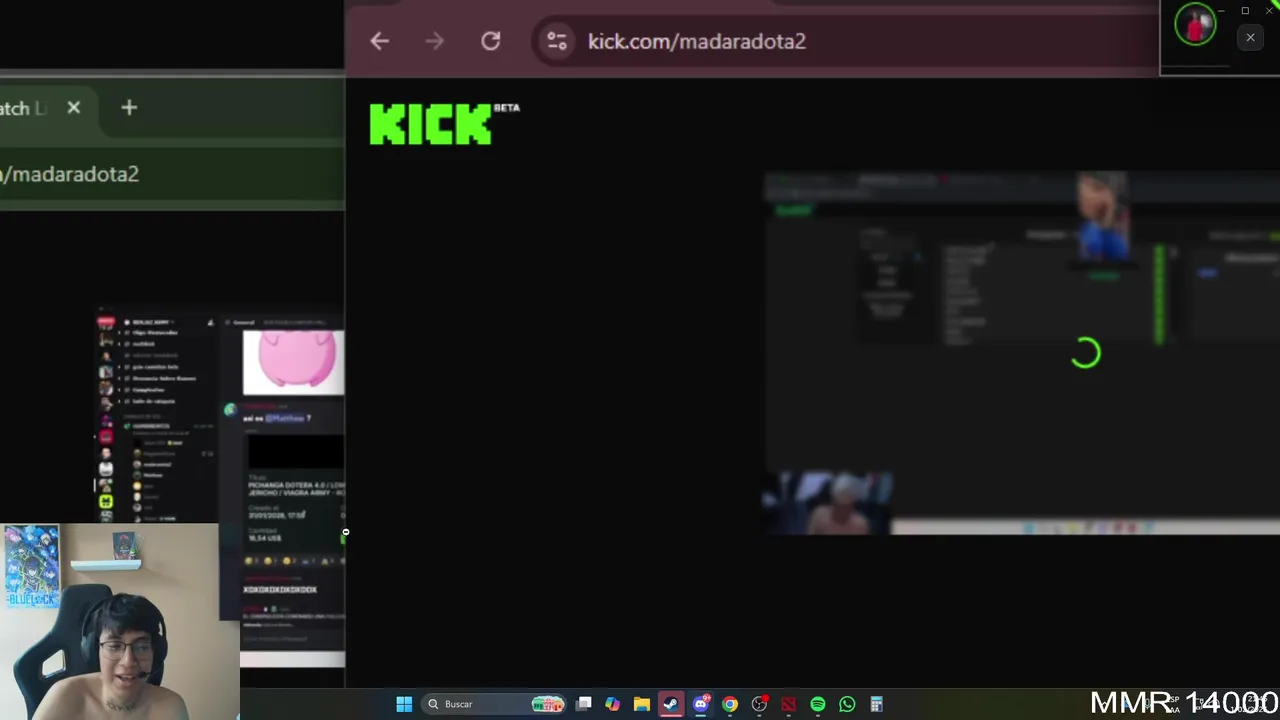Open Calculator from the taskbar
Screen dimensions: 1280x720
[876, 704]
